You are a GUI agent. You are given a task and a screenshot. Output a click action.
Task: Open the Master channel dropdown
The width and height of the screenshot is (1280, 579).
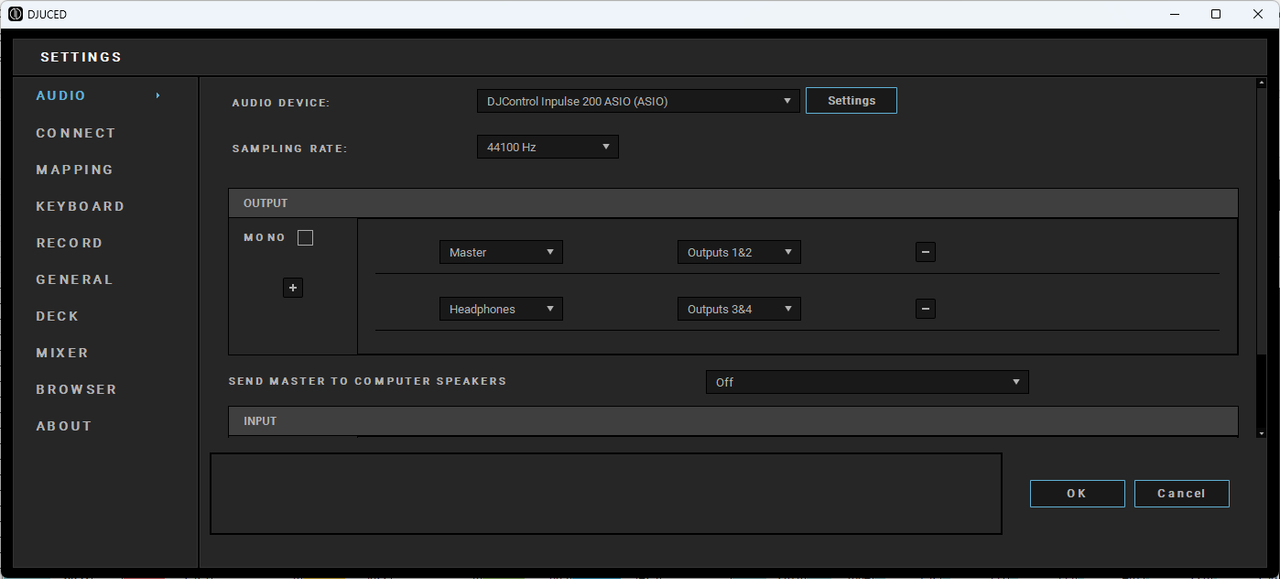[x=501, y=252]
